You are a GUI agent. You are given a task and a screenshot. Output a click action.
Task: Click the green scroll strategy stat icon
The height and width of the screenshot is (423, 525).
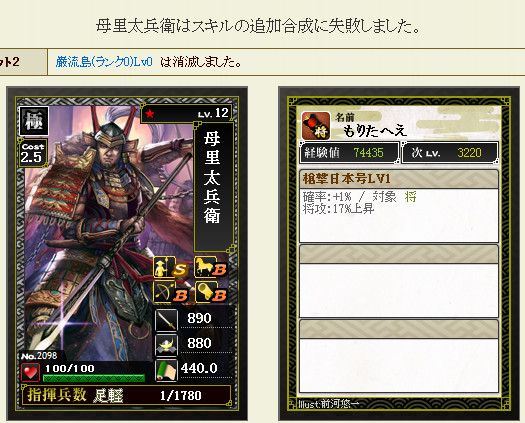(x=166, y=370)
